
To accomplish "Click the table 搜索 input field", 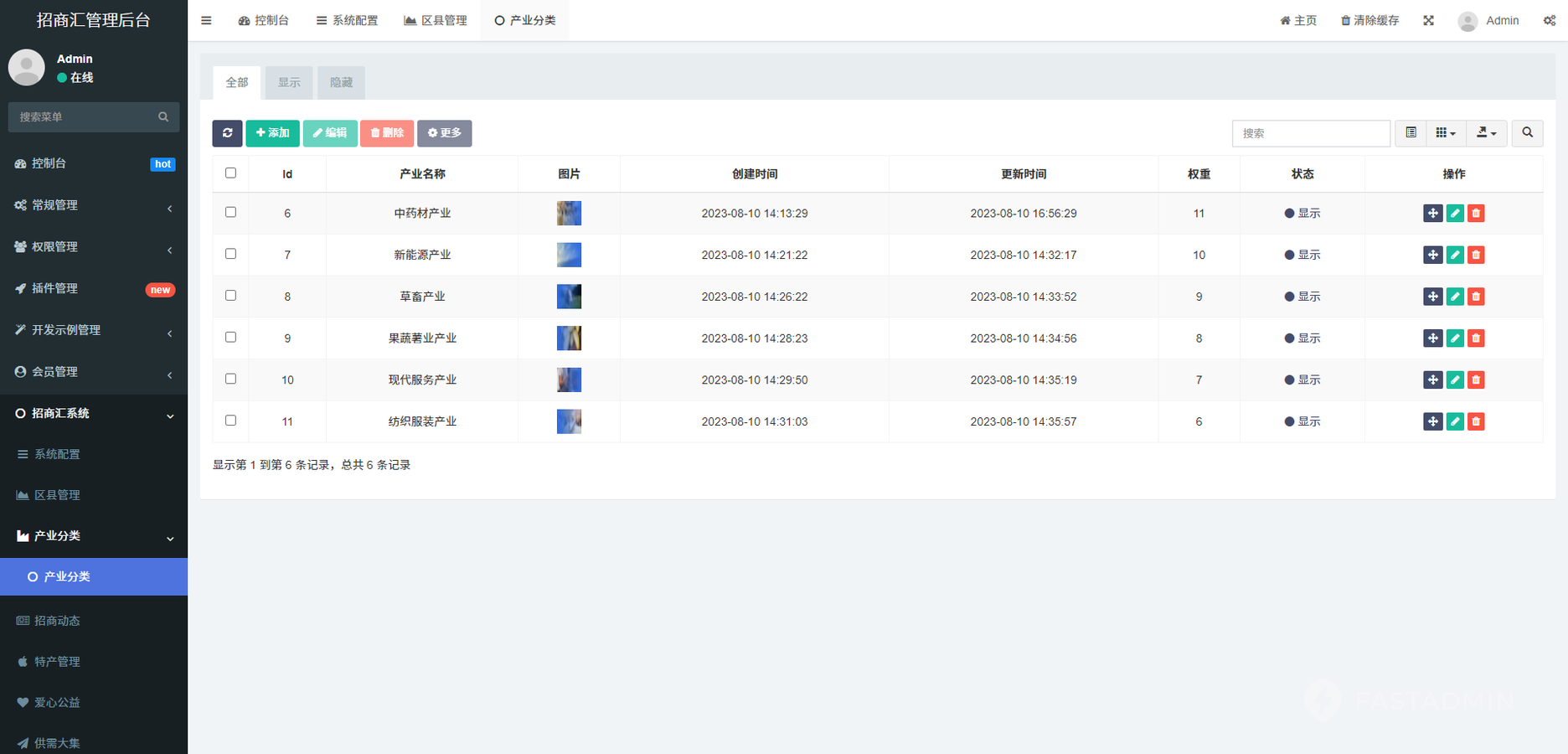I will (x=1311, y=133).
